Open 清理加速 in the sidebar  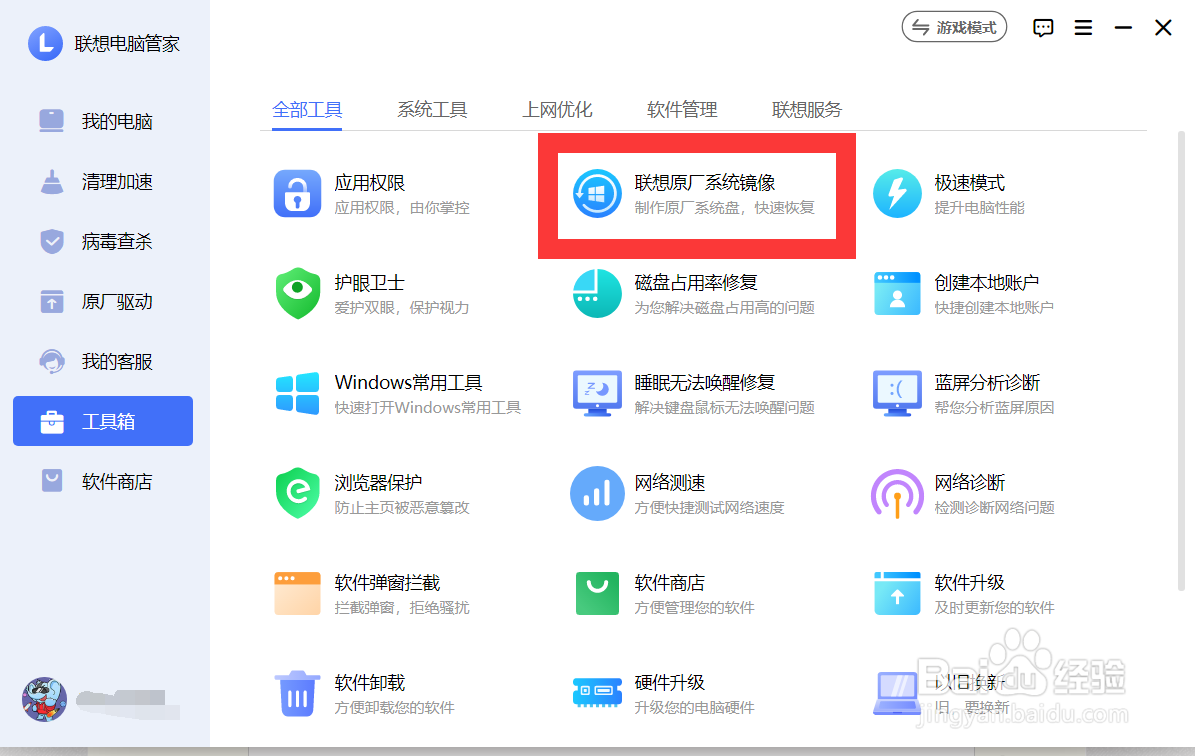point(103,181)
